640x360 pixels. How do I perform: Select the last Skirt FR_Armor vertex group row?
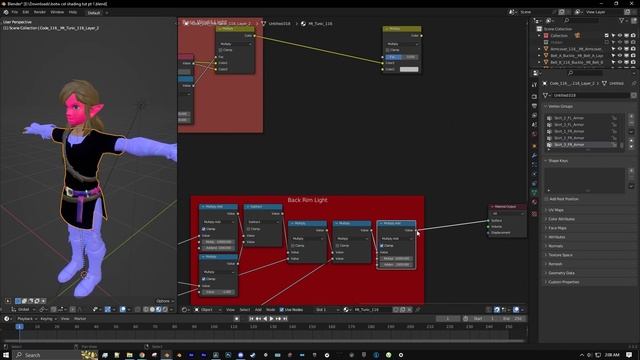click(581, 145)
